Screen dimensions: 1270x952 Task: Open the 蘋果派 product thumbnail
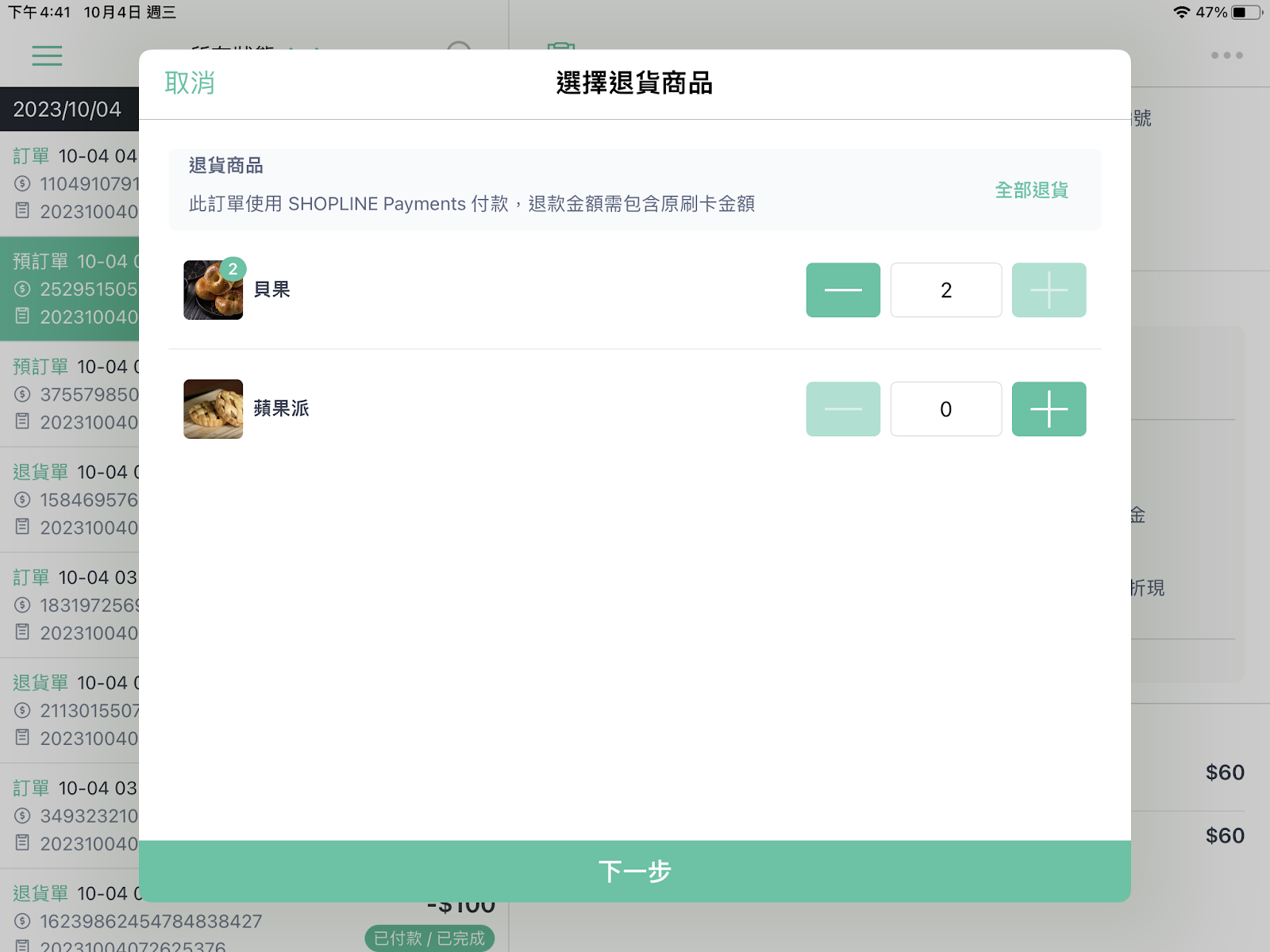(214, 409)
